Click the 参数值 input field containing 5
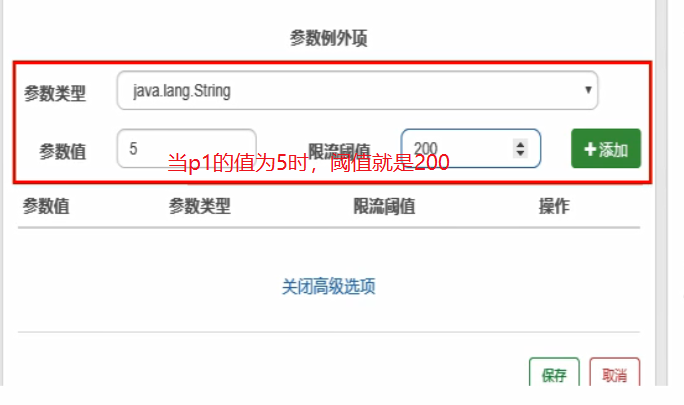This screenshot has height=405, width=684. point(187,148)
